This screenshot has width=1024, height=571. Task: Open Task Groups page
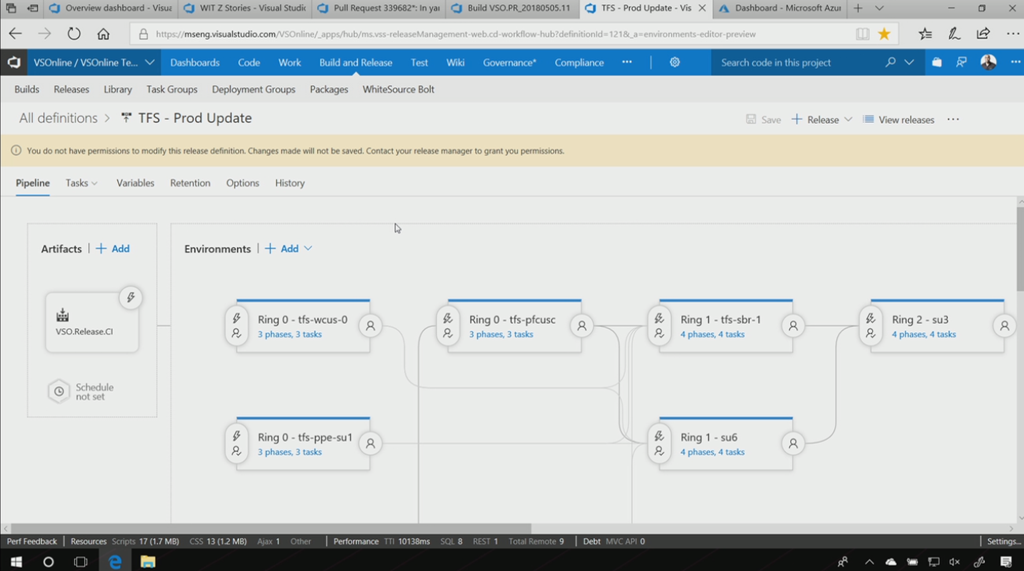(x=172, y=90)
